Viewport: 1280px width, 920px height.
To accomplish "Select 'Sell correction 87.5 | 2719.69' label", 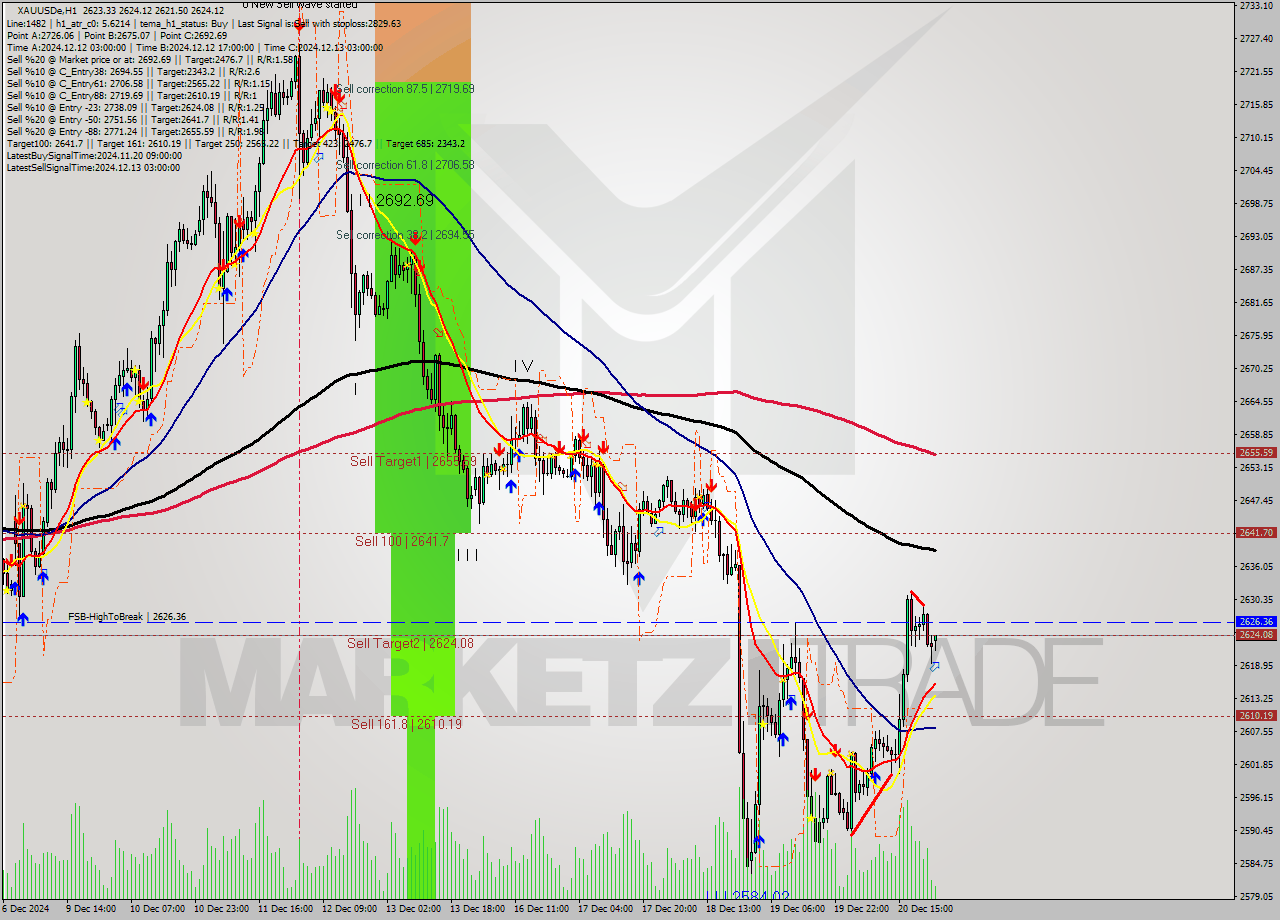I will pos(405,89).
